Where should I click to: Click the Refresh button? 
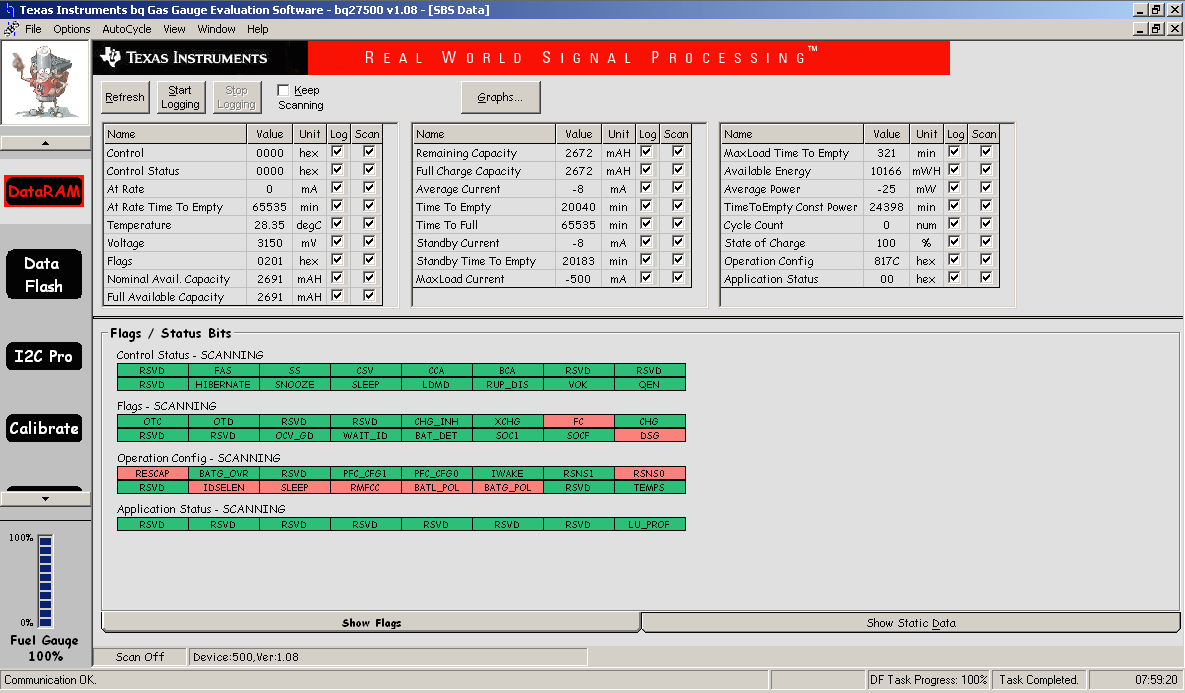125,97
